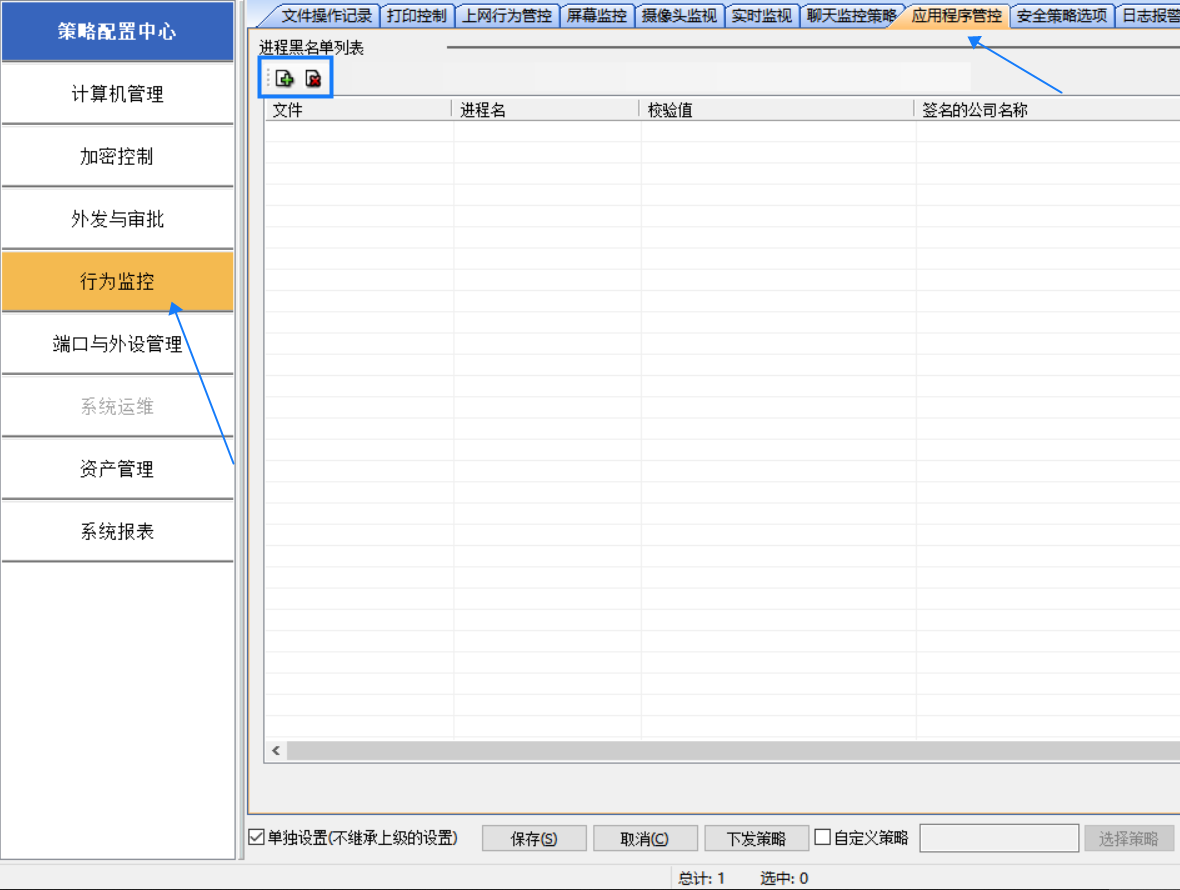Image resolution: width=1180 pixels, height=890 pixels.
Task: Enable the 自定义策略 checkbox
Action: [823, 838]
